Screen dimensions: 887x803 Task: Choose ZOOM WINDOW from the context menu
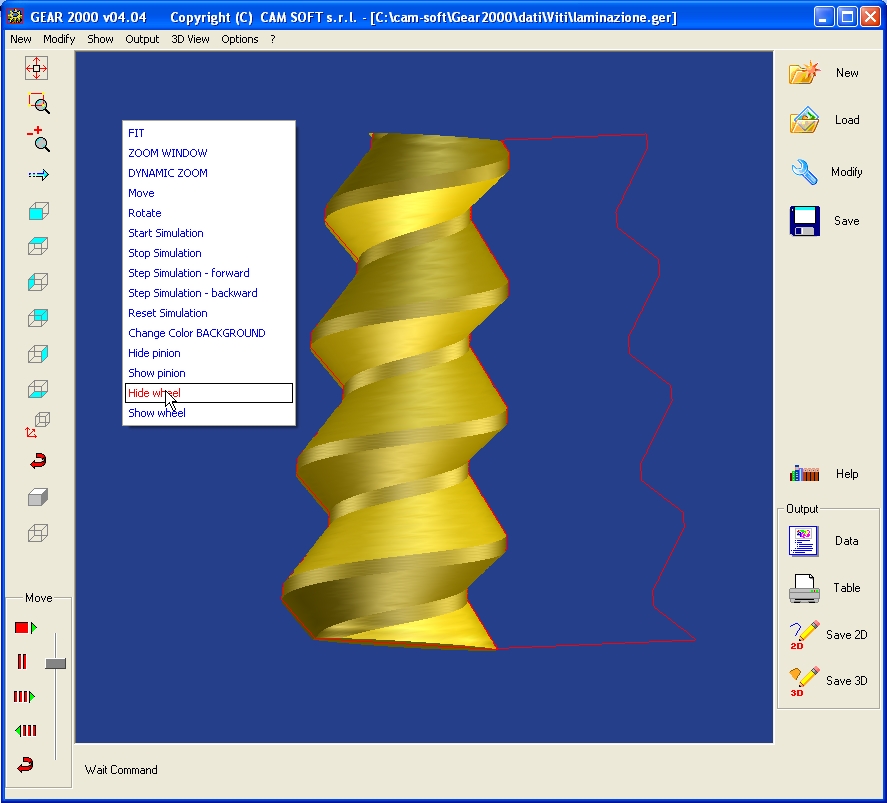click(209, 153)
